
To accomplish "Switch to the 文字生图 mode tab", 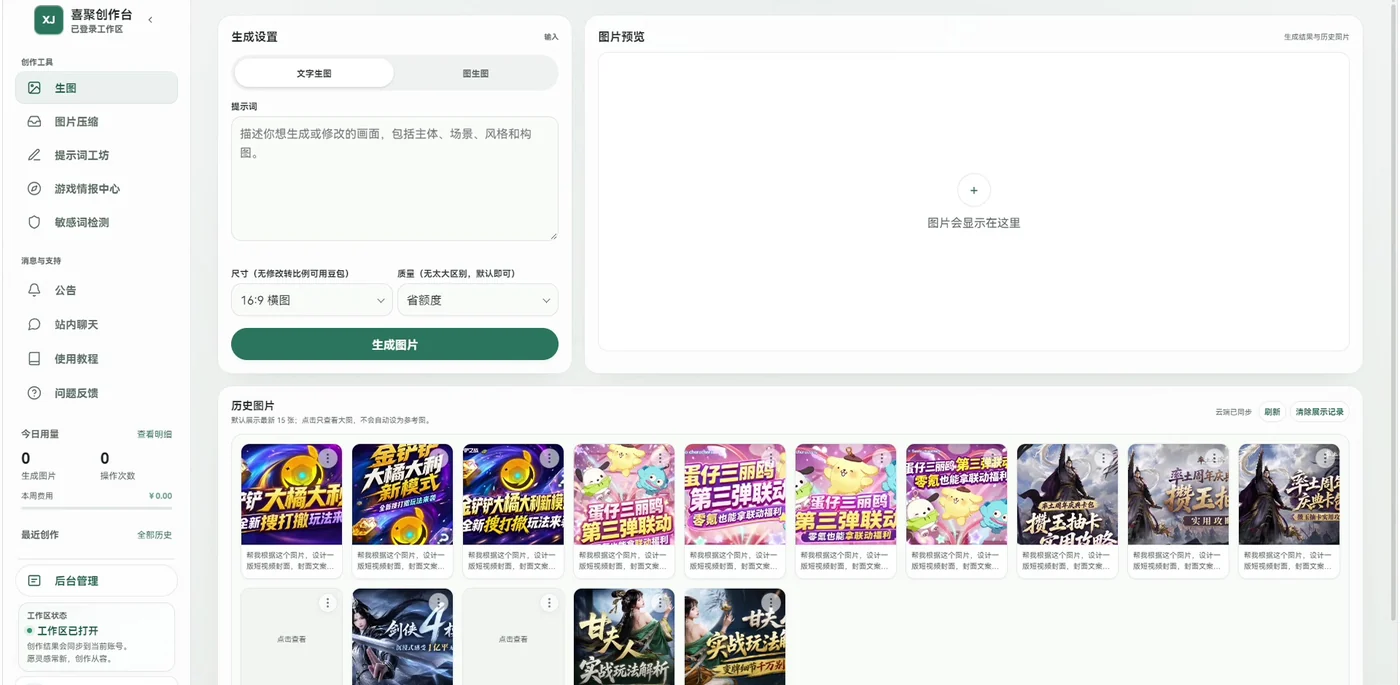I will 314,73.
